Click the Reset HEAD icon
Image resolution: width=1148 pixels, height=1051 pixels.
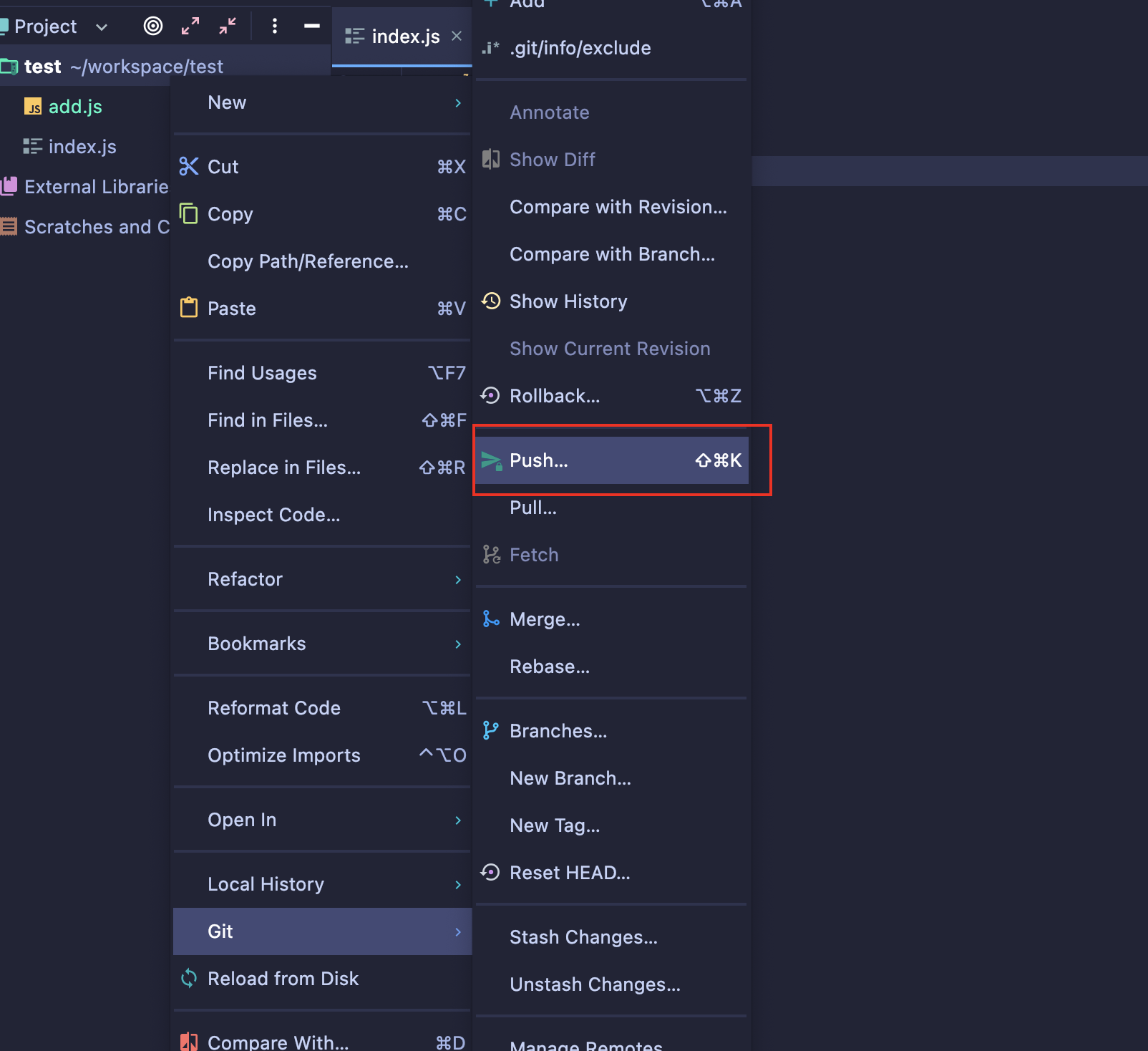coord(491,872)
